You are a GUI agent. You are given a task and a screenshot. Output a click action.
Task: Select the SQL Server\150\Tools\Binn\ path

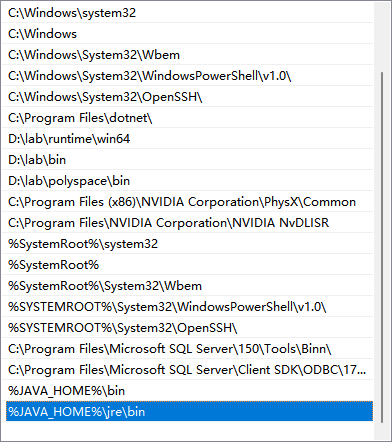click(x=188, y=348)
